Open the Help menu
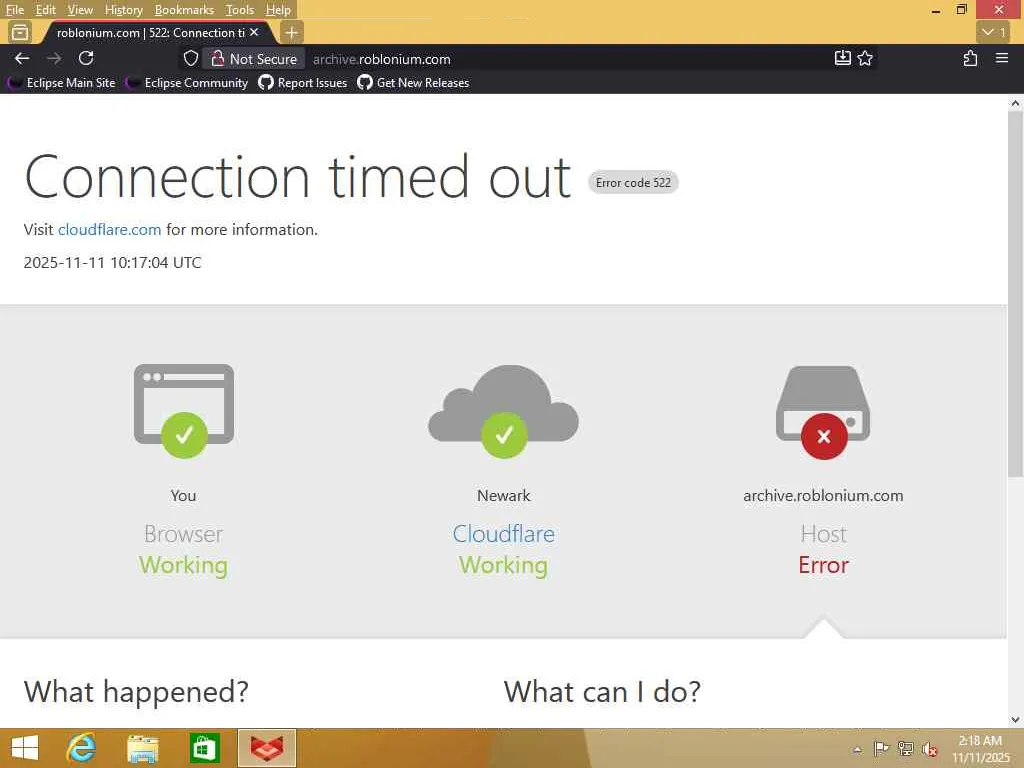 point(278,10)
